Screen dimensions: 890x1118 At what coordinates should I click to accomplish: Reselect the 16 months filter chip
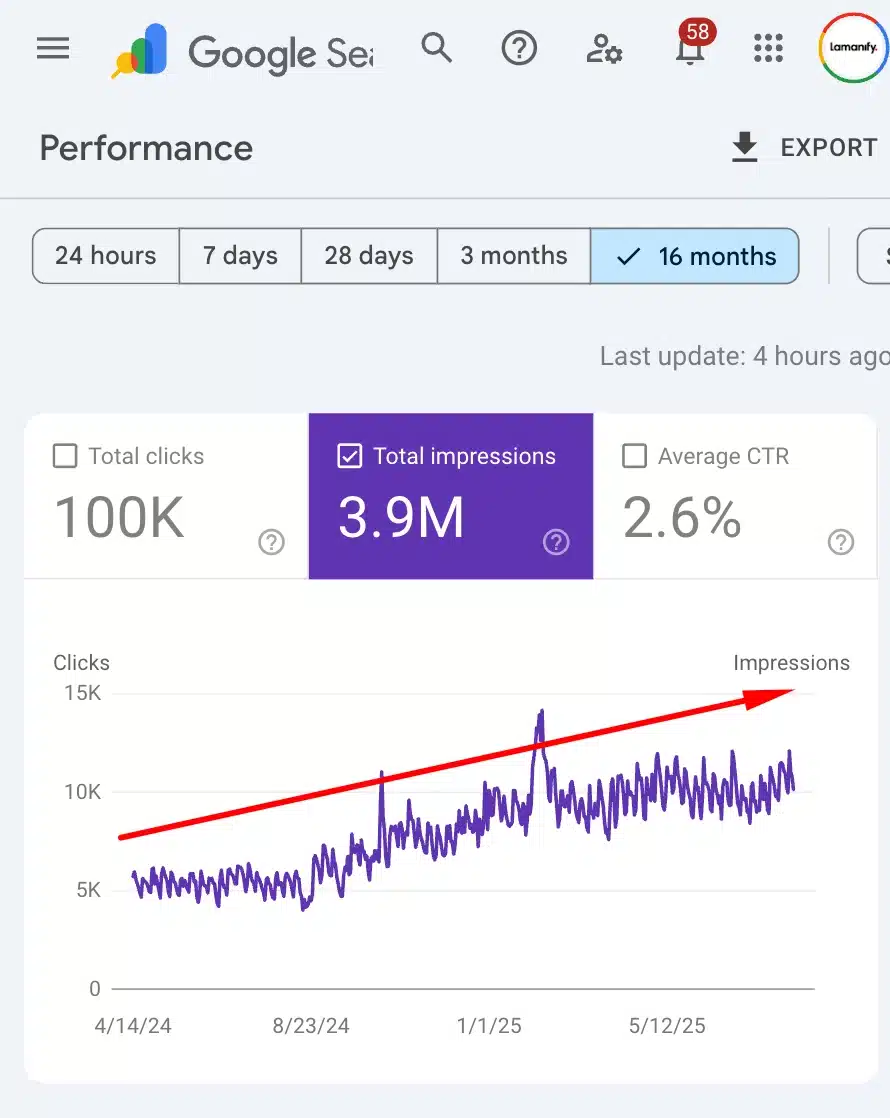(695, 256)
